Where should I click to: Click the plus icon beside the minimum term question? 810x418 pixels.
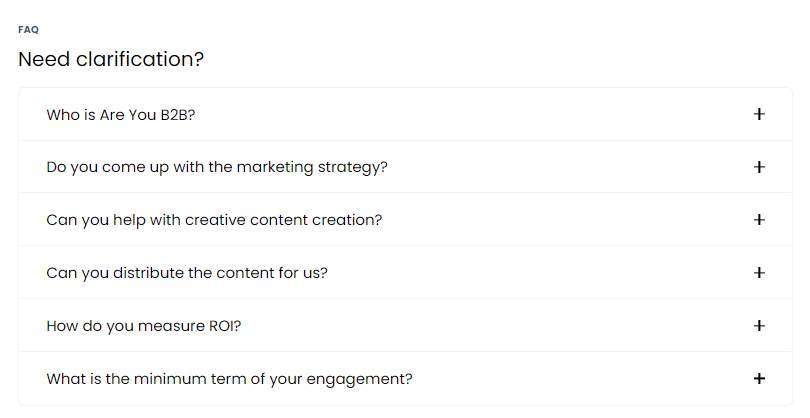(759, 378)
